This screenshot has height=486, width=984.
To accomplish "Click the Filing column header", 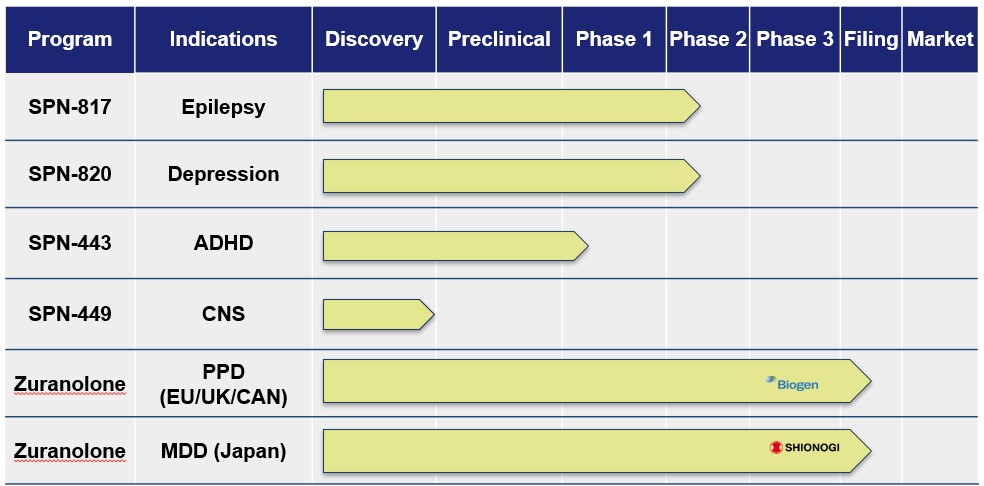I will [x=871, y=40].
